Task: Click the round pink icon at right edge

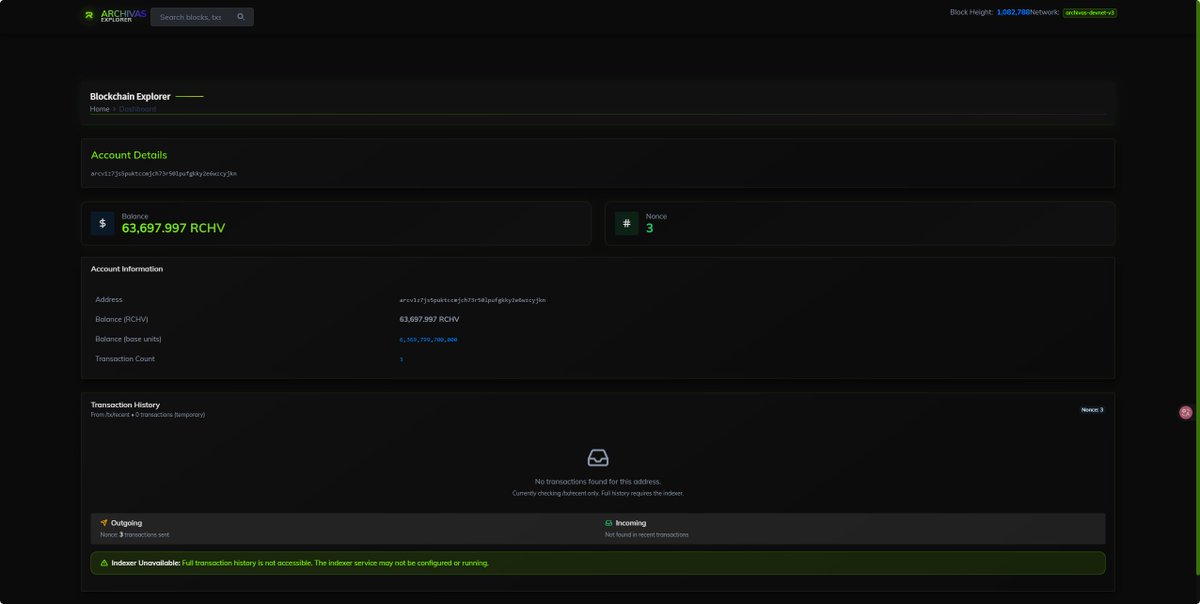Action: [x=1186, y=412]
